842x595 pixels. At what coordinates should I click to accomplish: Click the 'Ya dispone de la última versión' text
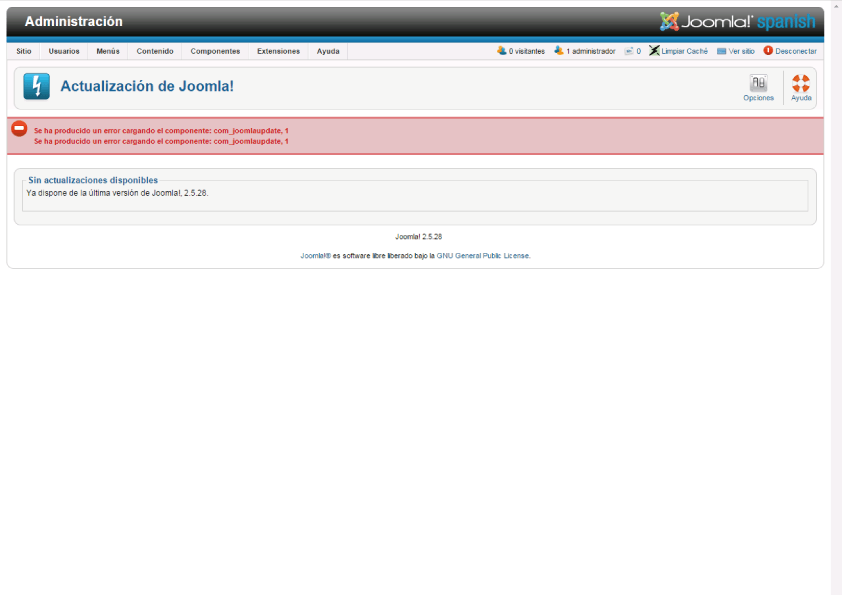(x=117, y=193)
